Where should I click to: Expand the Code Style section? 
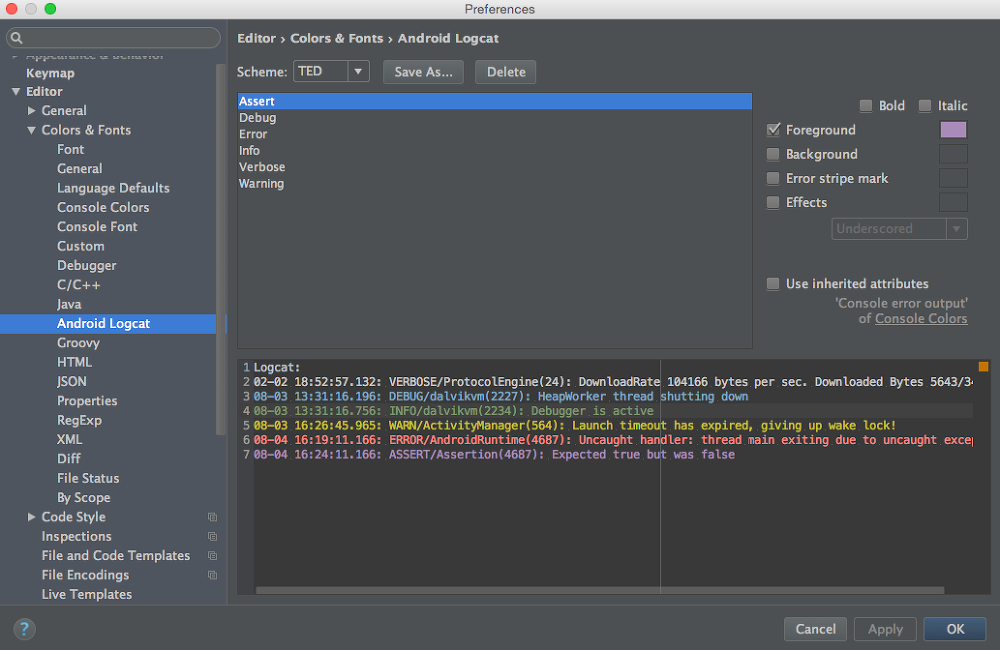[x=31, y=517]
